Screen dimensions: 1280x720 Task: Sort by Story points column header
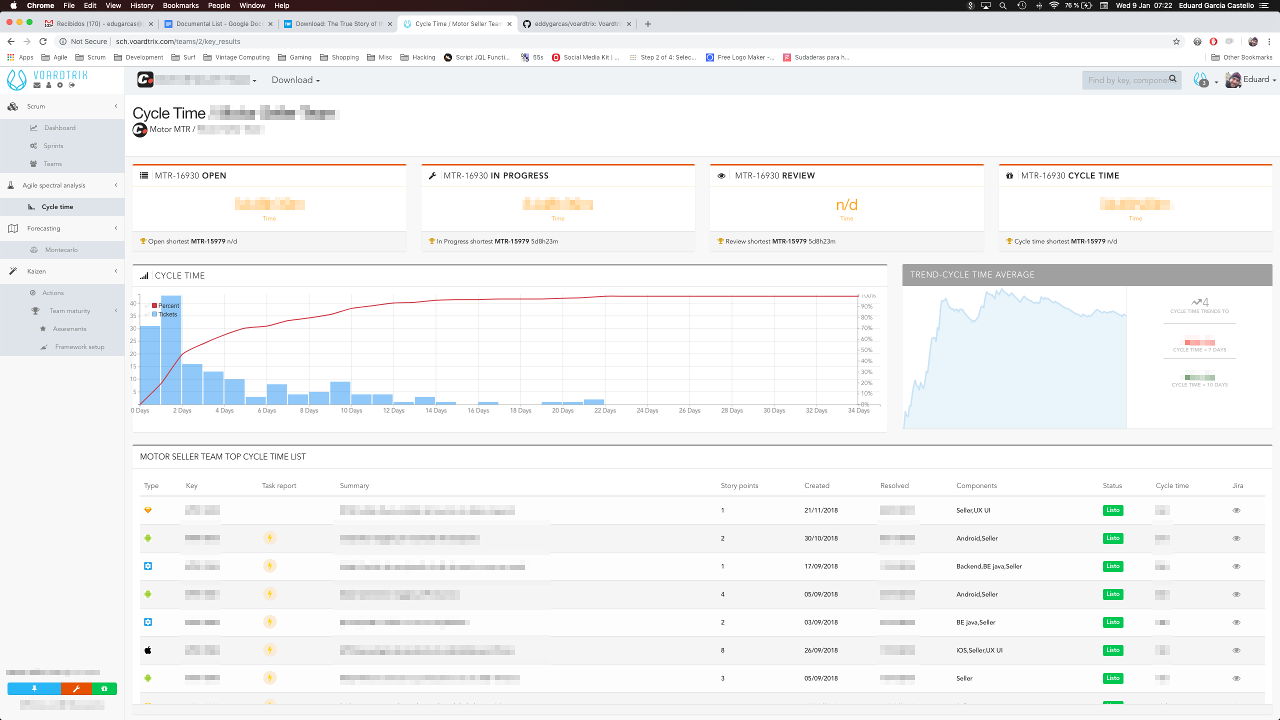tap(739, 486)
